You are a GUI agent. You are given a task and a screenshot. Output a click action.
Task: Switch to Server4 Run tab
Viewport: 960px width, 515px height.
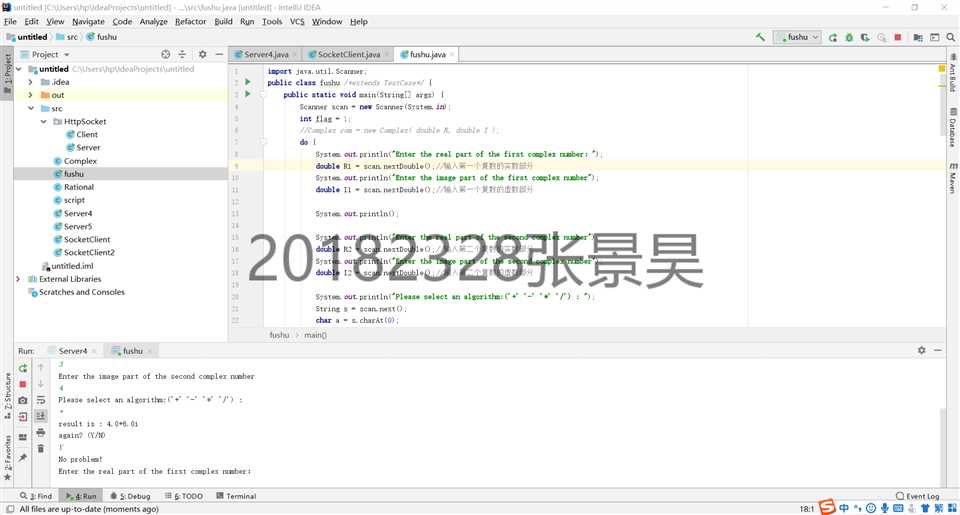click(x=72, y=351)
